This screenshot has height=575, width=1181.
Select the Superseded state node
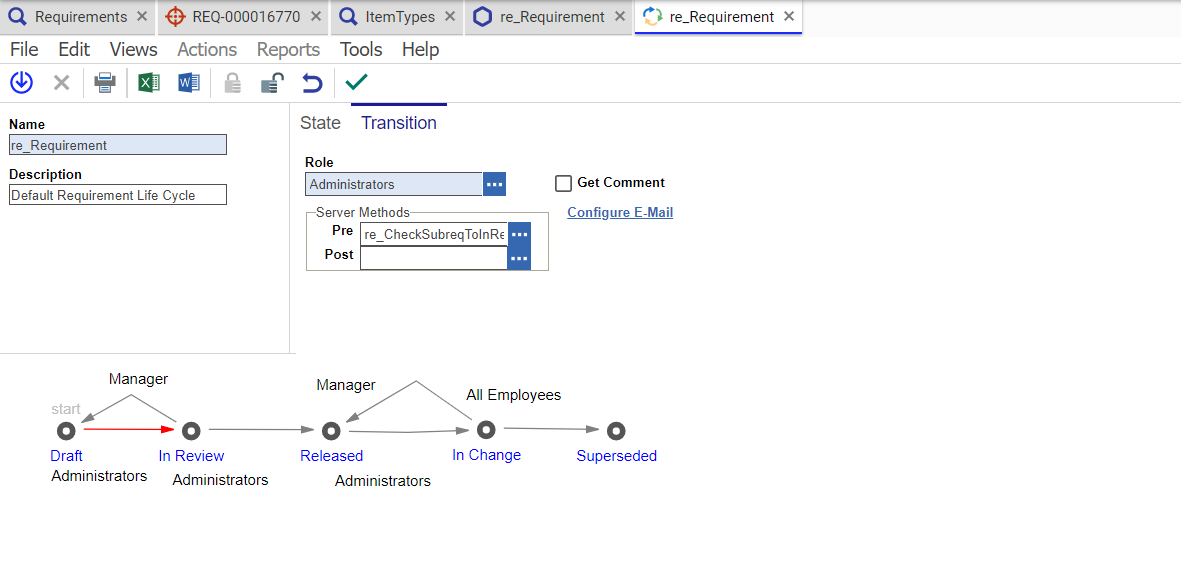616,431
